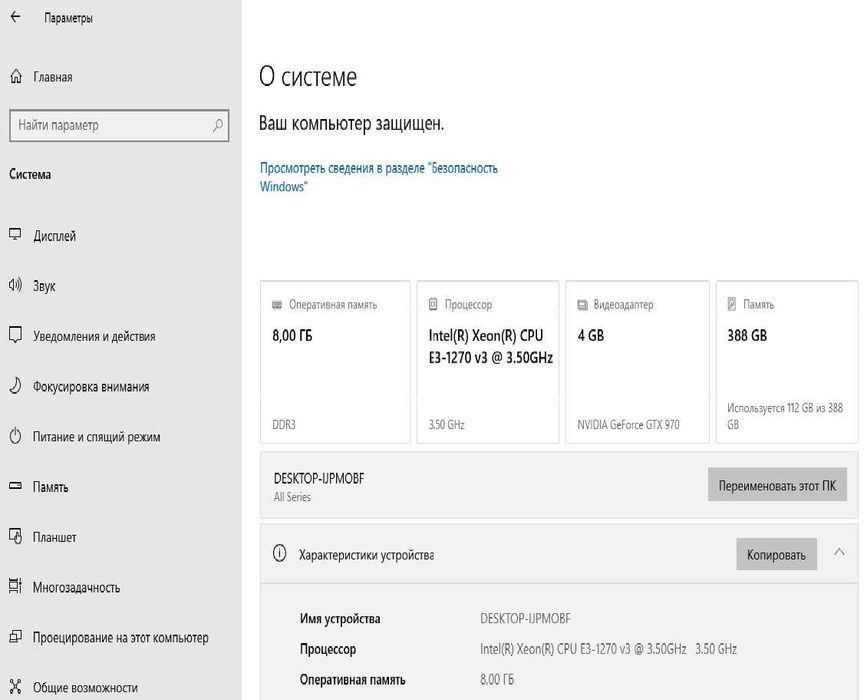Viewport: 867px width, 700px height.
Task: Open the Дисплей settings page
Action: 54,236
